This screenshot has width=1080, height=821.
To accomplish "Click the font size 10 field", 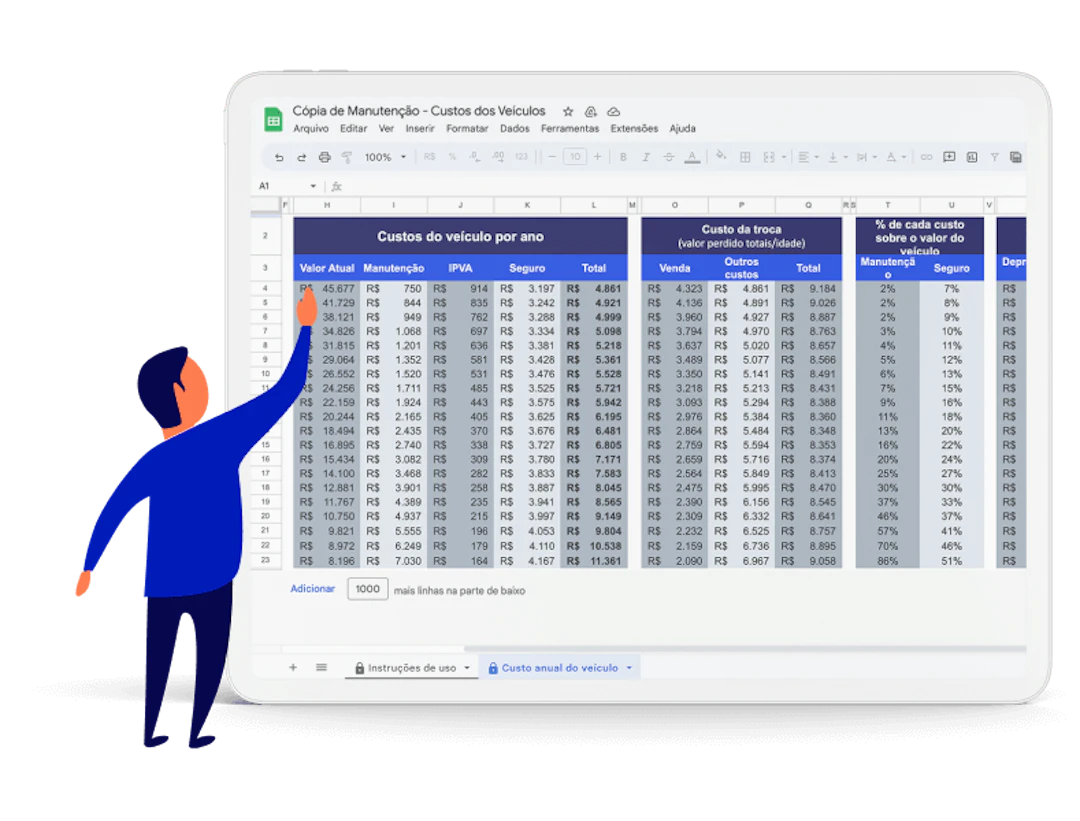I will tap(574, 157).
